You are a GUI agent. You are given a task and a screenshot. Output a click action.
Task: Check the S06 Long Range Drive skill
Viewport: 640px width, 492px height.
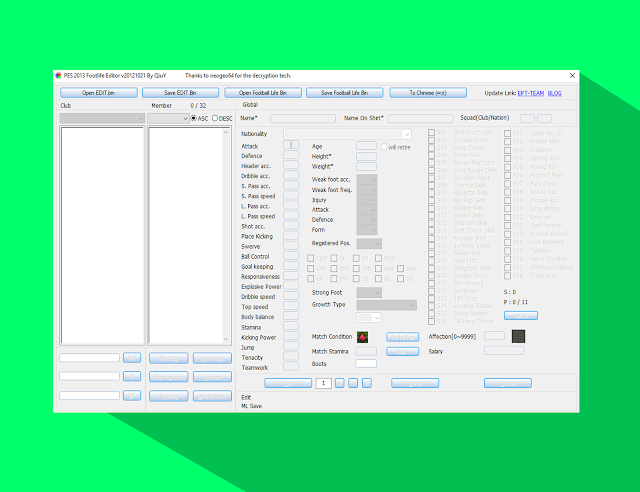(431, 170)
